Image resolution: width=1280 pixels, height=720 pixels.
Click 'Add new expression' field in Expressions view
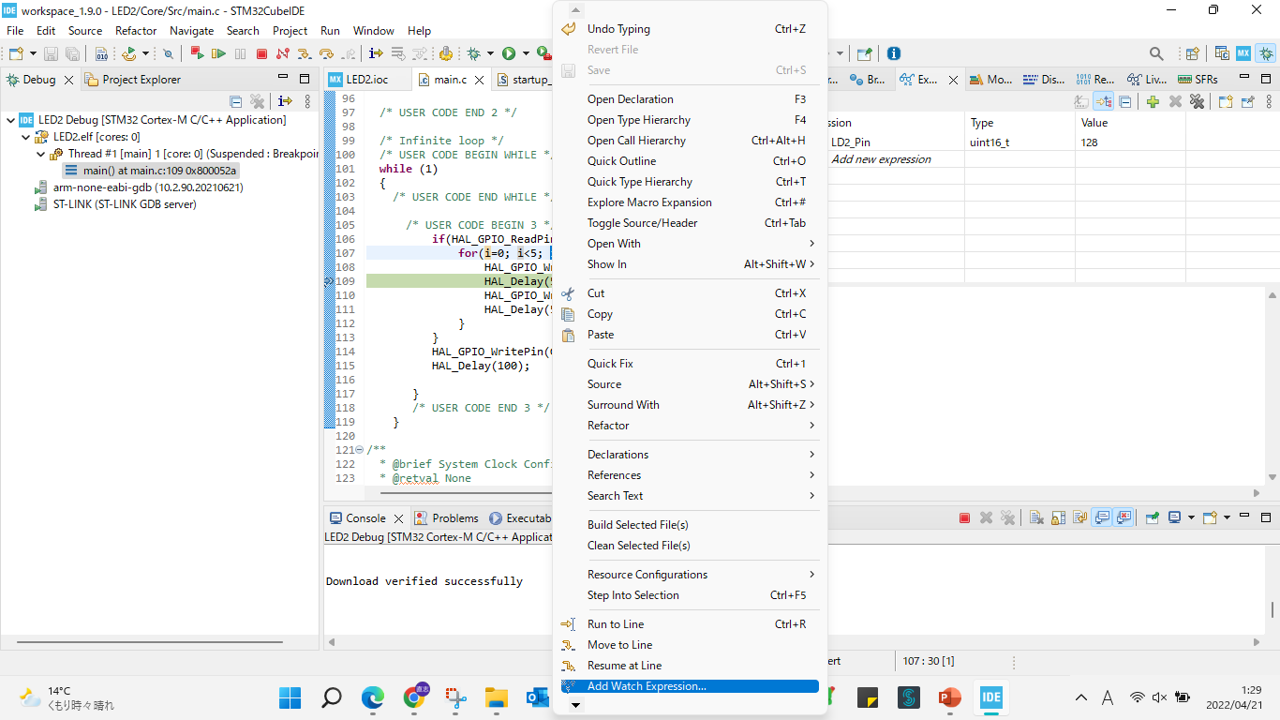(x=881, y=160)
